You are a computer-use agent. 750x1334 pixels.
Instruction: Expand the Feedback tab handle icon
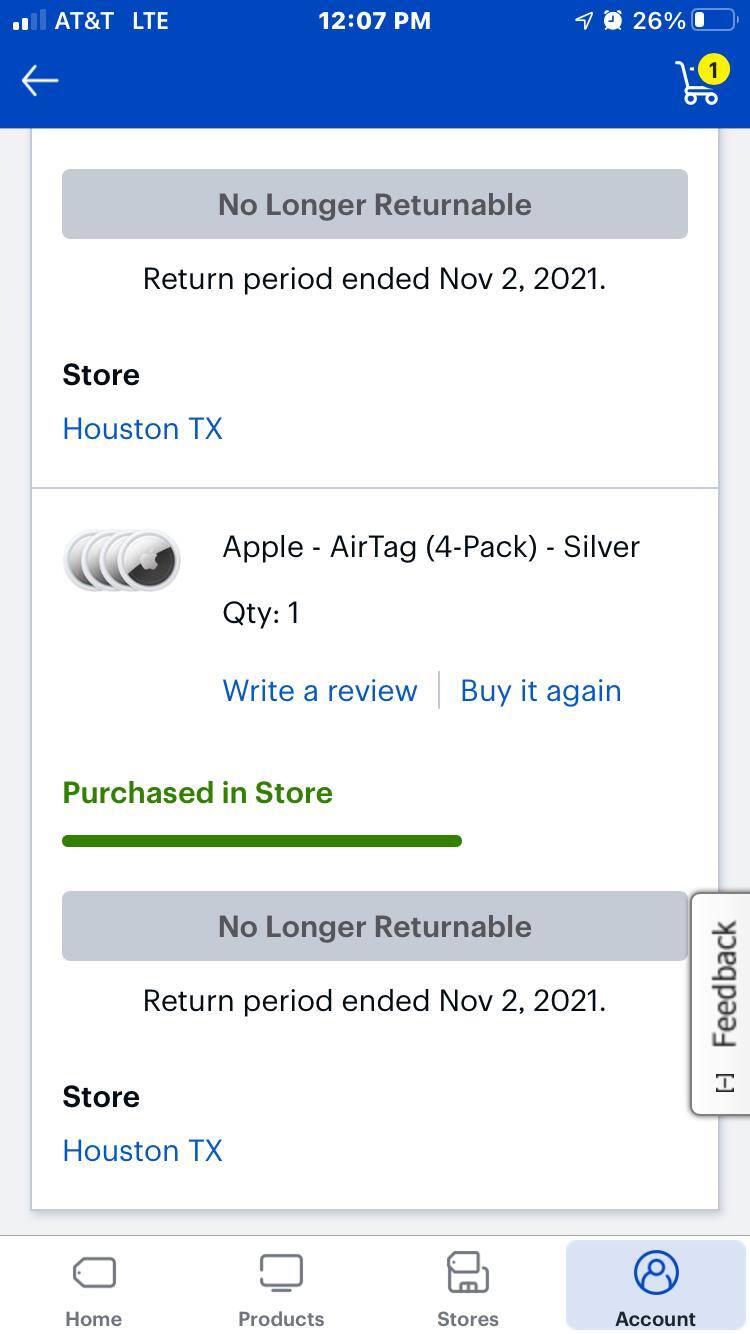coord(723,1083)
